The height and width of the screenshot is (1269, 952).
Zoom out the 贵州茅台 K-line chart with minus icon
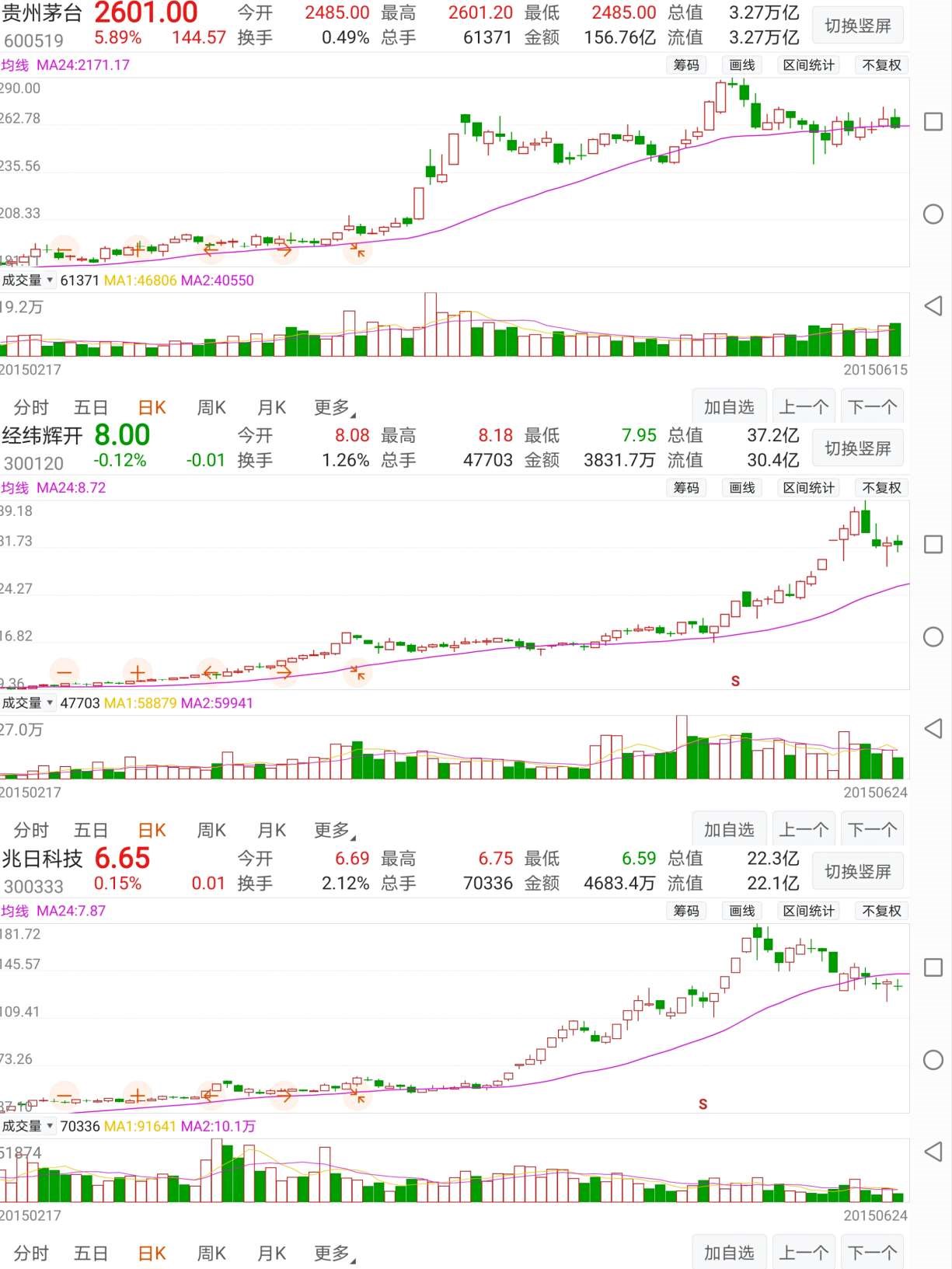coord(65,250)
